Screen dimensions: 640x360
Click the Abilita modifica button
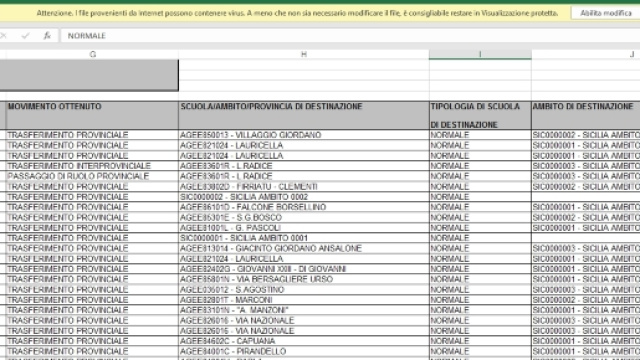[x=606, y=13]
